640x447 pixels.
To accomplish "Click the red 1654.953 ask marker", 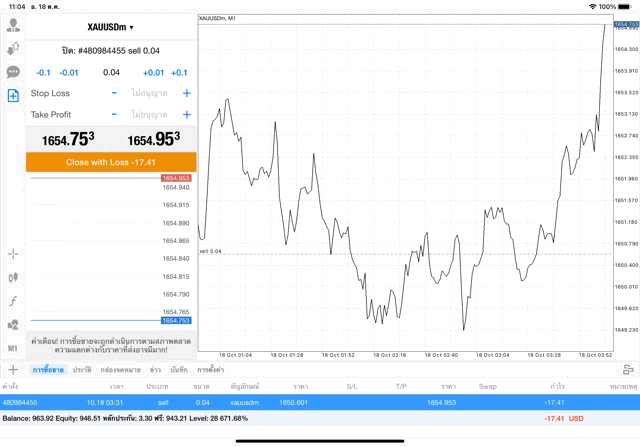I will point(176,178).
